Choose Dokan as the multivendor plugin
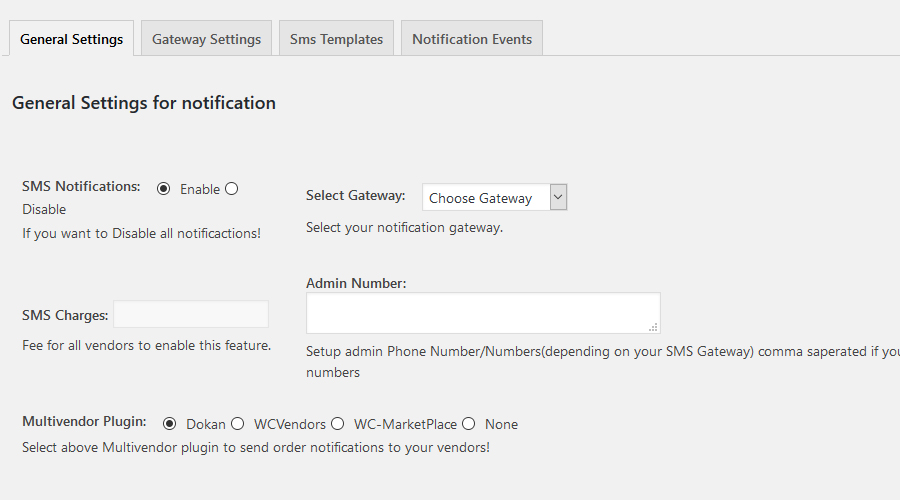 [x=169, y=423]
